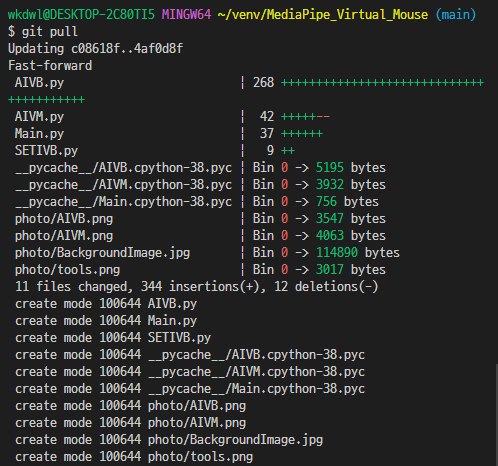The height and width of the screenshot is (466, 498).
Task: Click the create mode line for __pycache__/AIVM.cpython-38.pyc
Action: click(190, 372)
